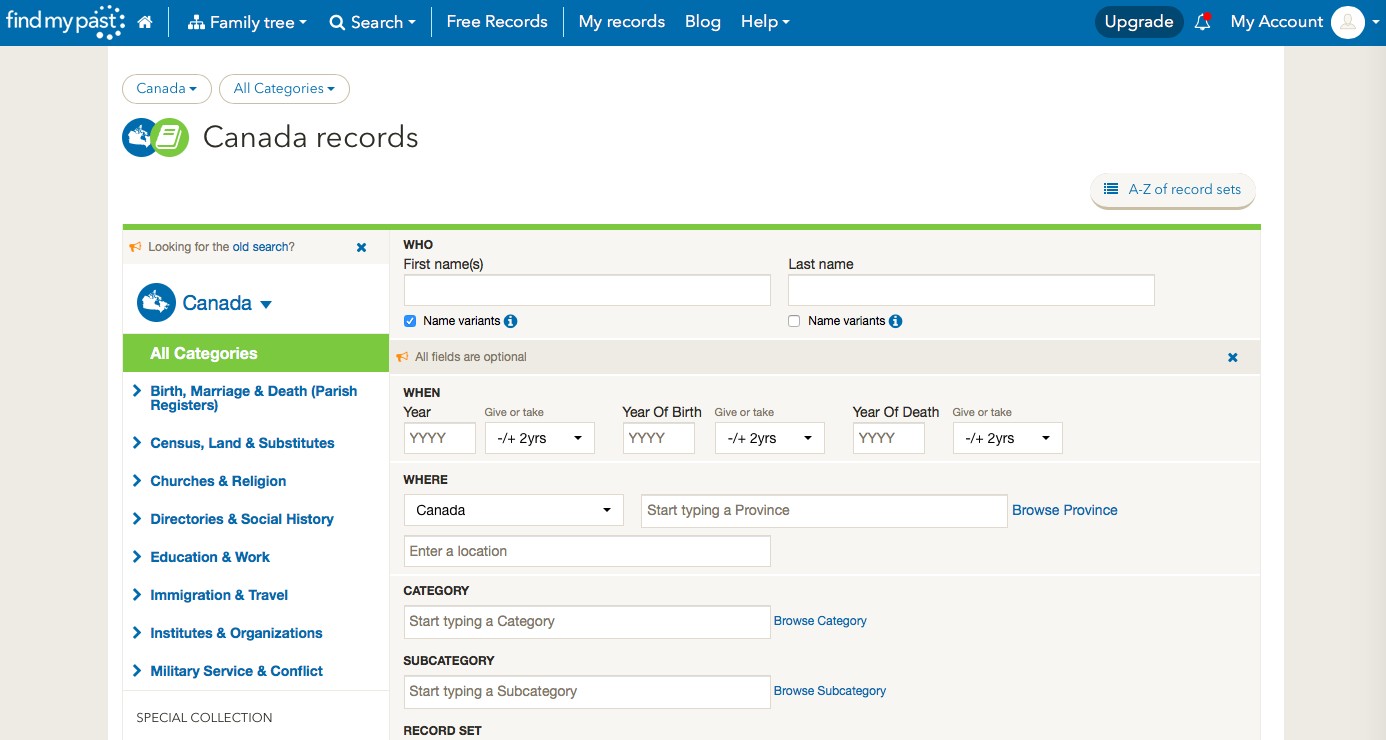Click info icon beside first name variants
The image size is (1386, 740).
pos(511,321)
